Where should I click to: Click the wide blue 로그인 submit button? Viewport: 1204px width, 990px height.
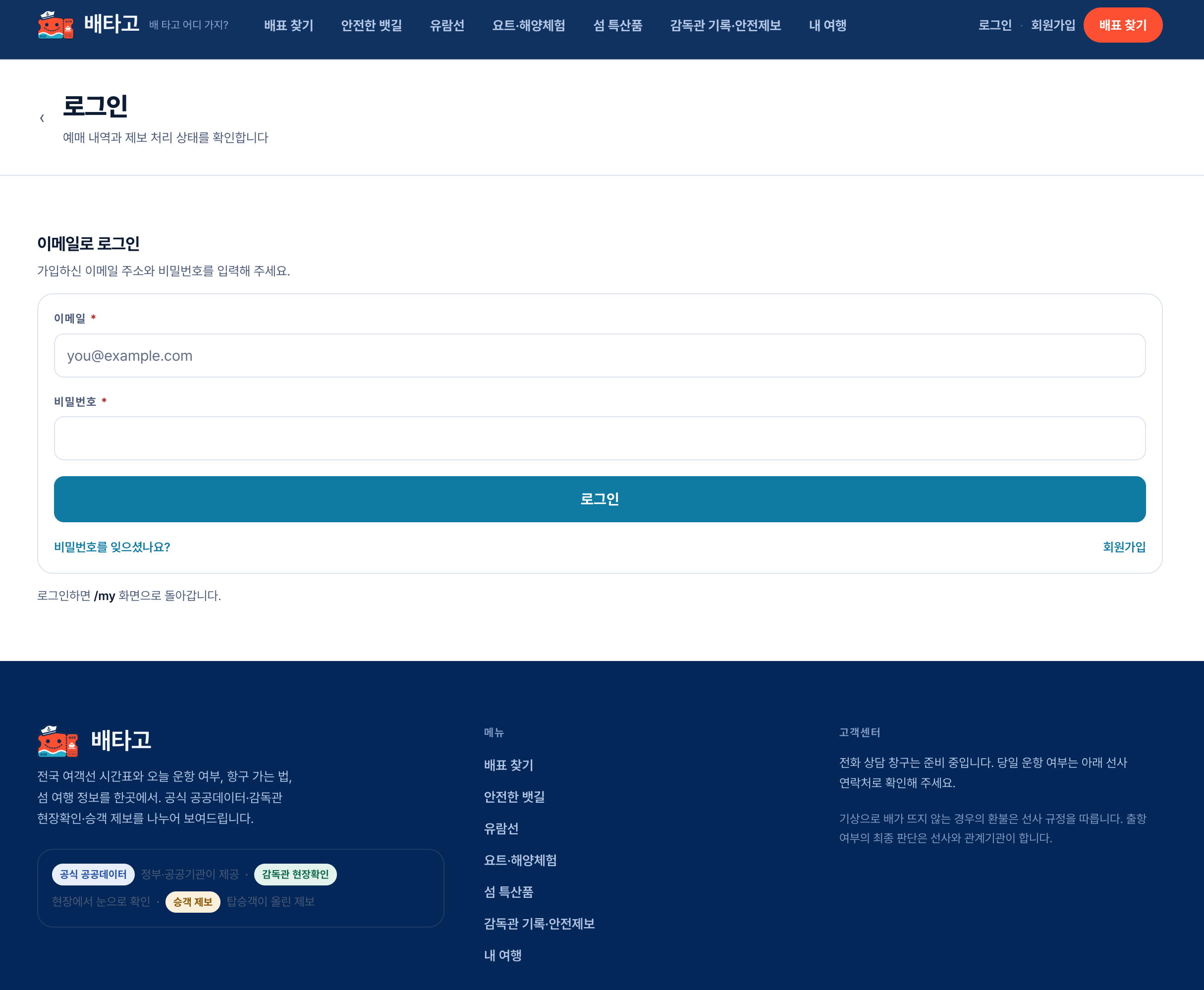click(600, 499)
